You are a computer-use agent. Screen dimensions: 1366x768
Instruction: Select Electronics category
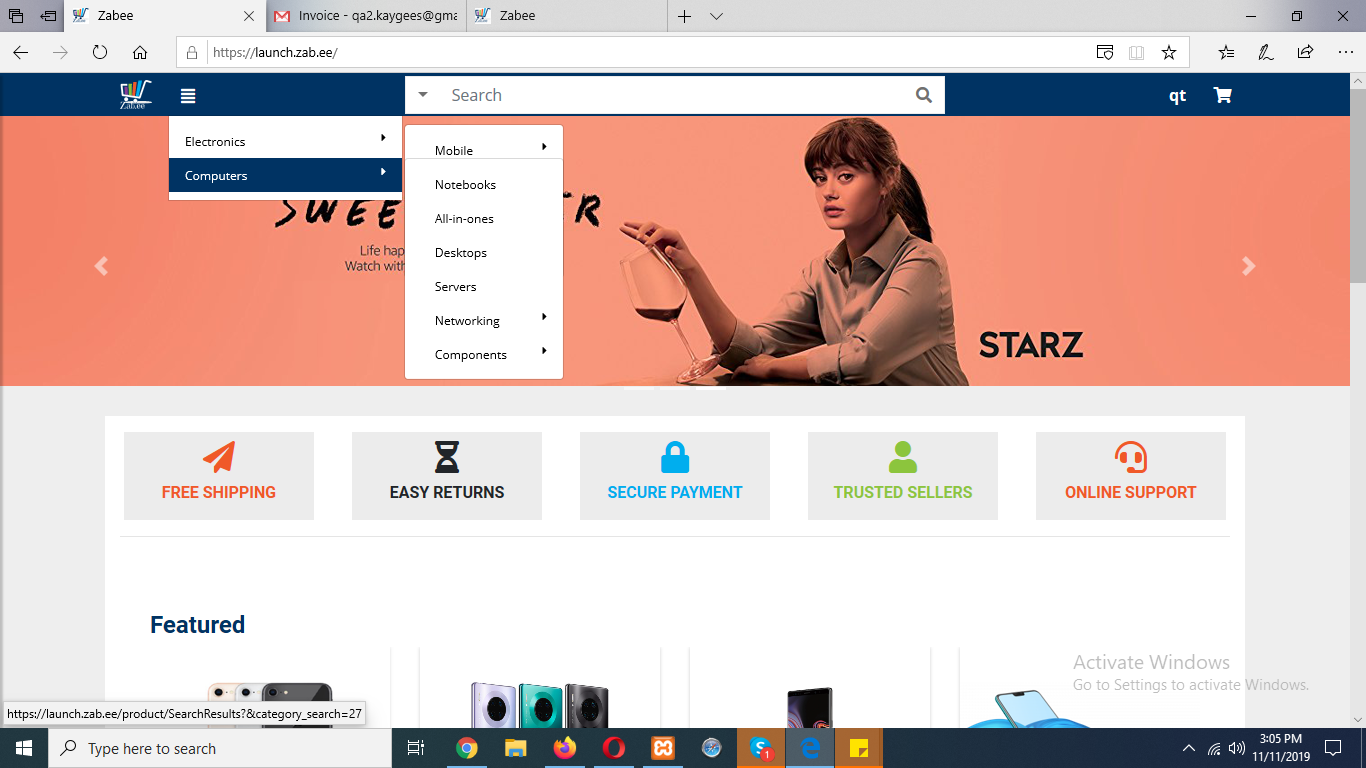285,141
